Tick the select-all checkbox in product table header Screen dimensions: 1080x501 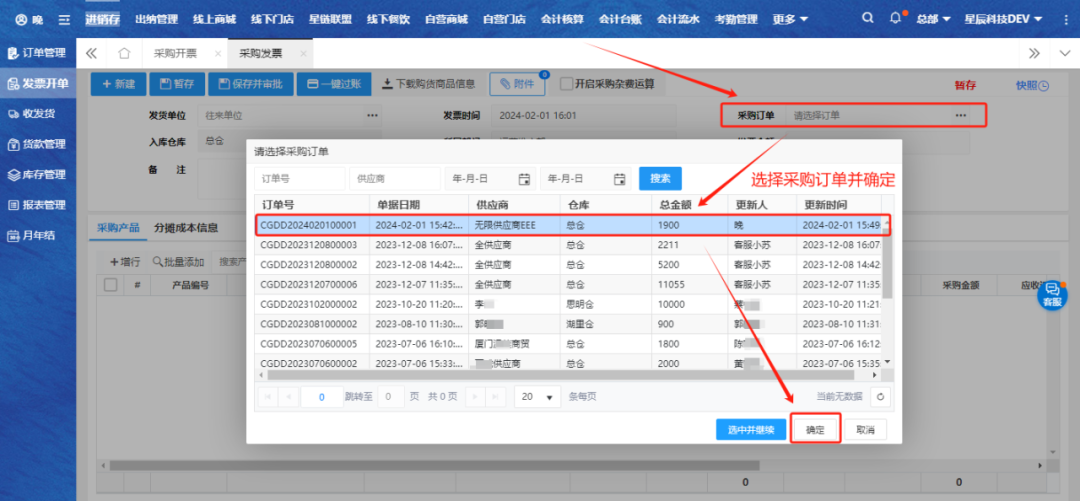coord(111,285)
